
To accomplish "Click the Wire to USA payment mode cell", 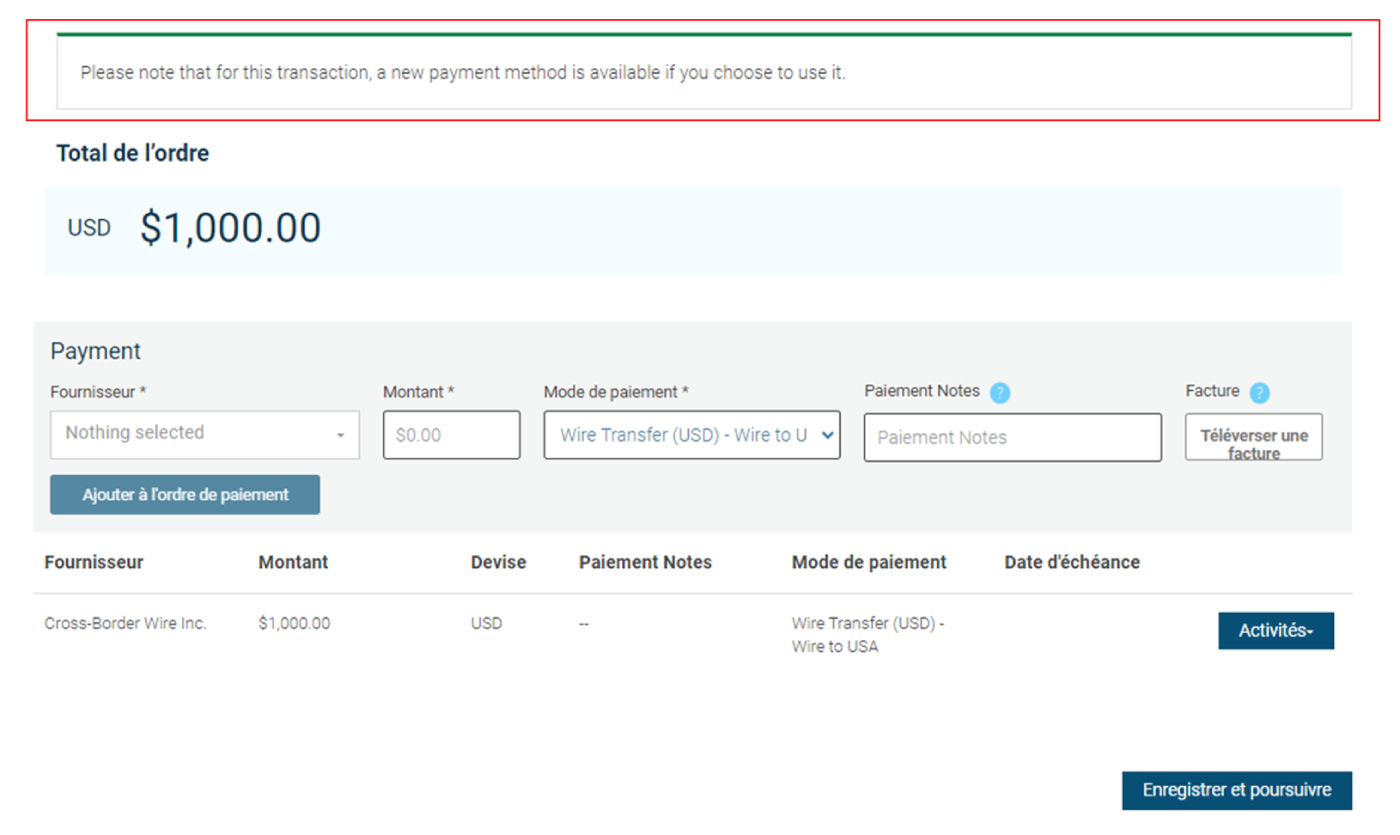I will (867, 634).
